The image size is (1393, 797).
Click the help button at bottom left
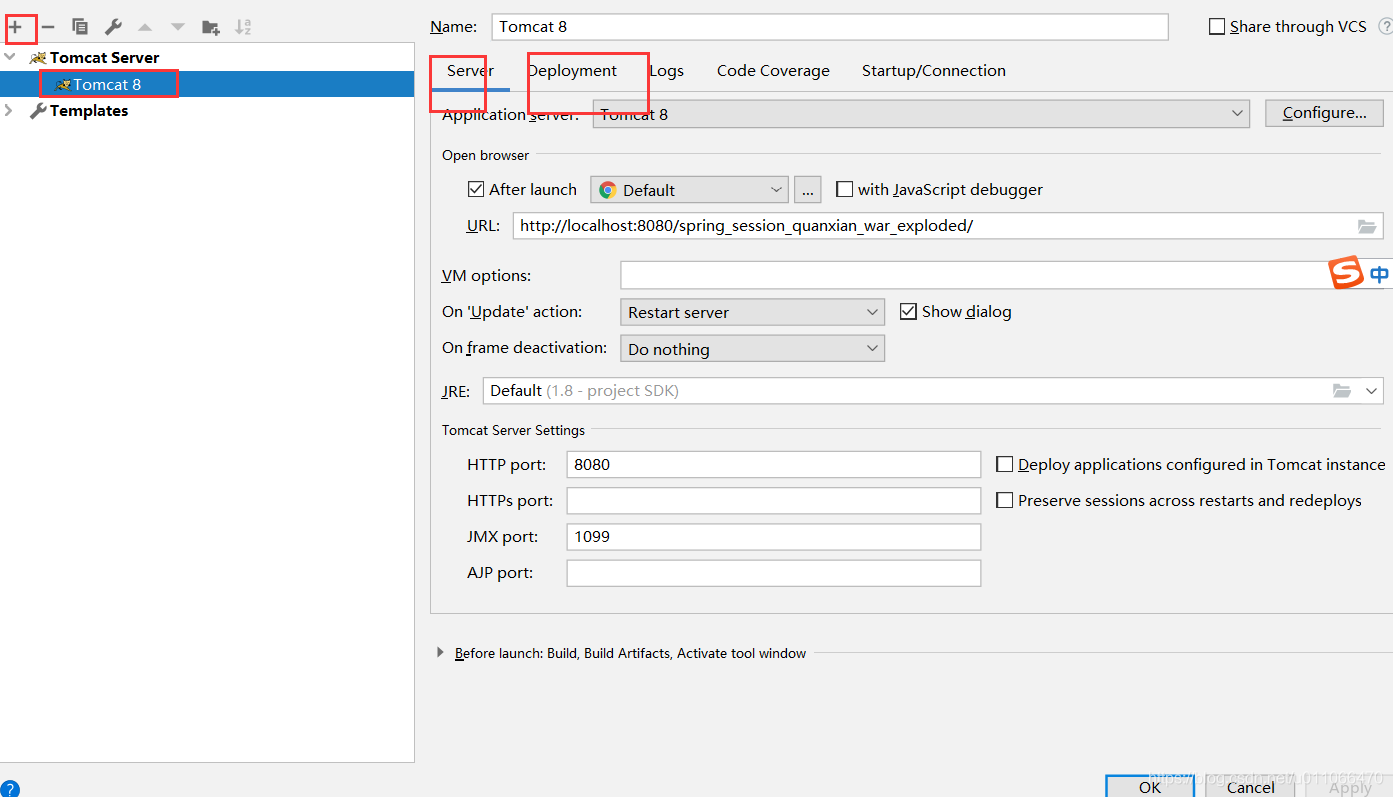(9, 789)
